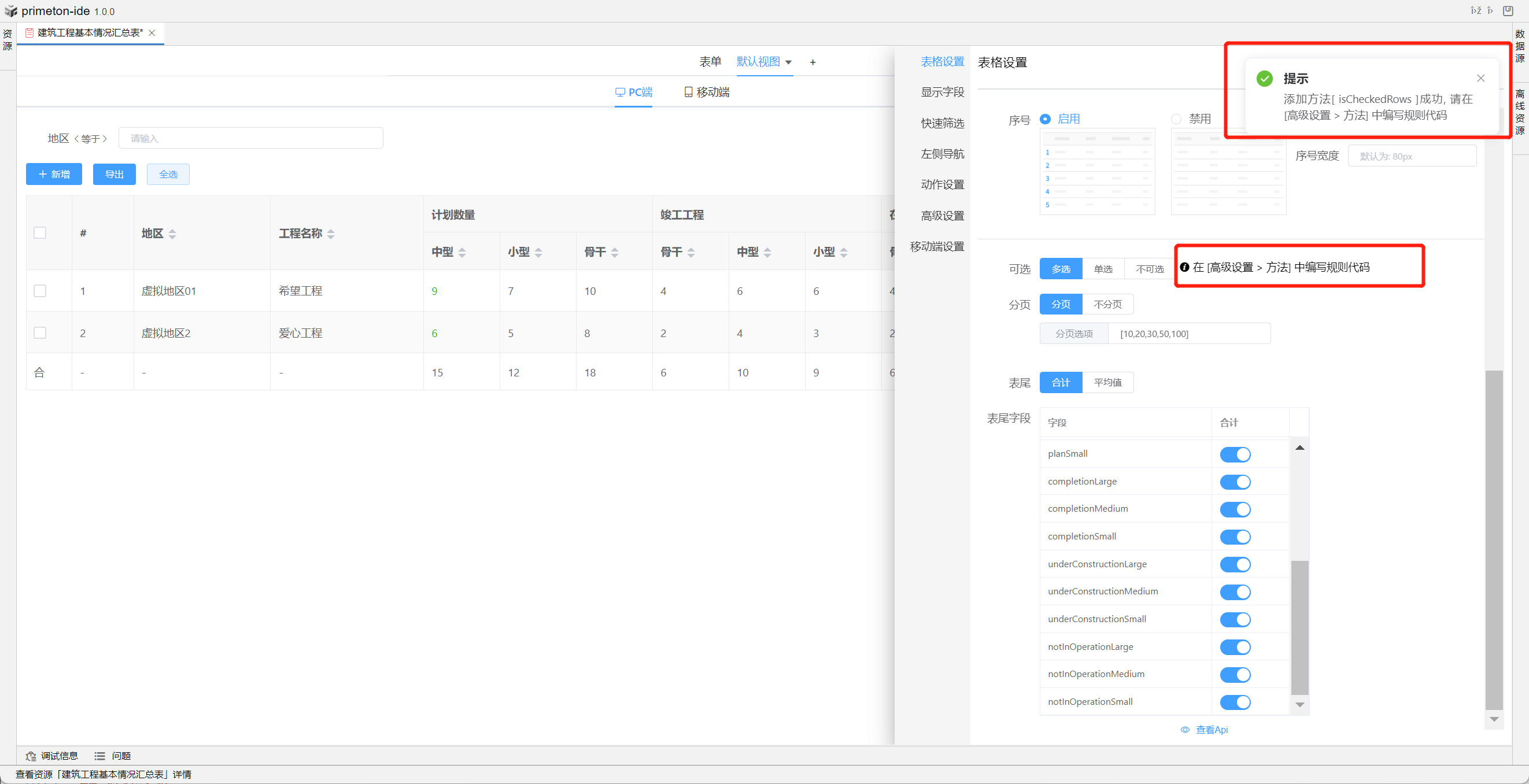Viewport: 1529px width, 784px height.
Task: Open 高级设置 in settings menu
Action: pyautogui.click(x=942, y=216)
